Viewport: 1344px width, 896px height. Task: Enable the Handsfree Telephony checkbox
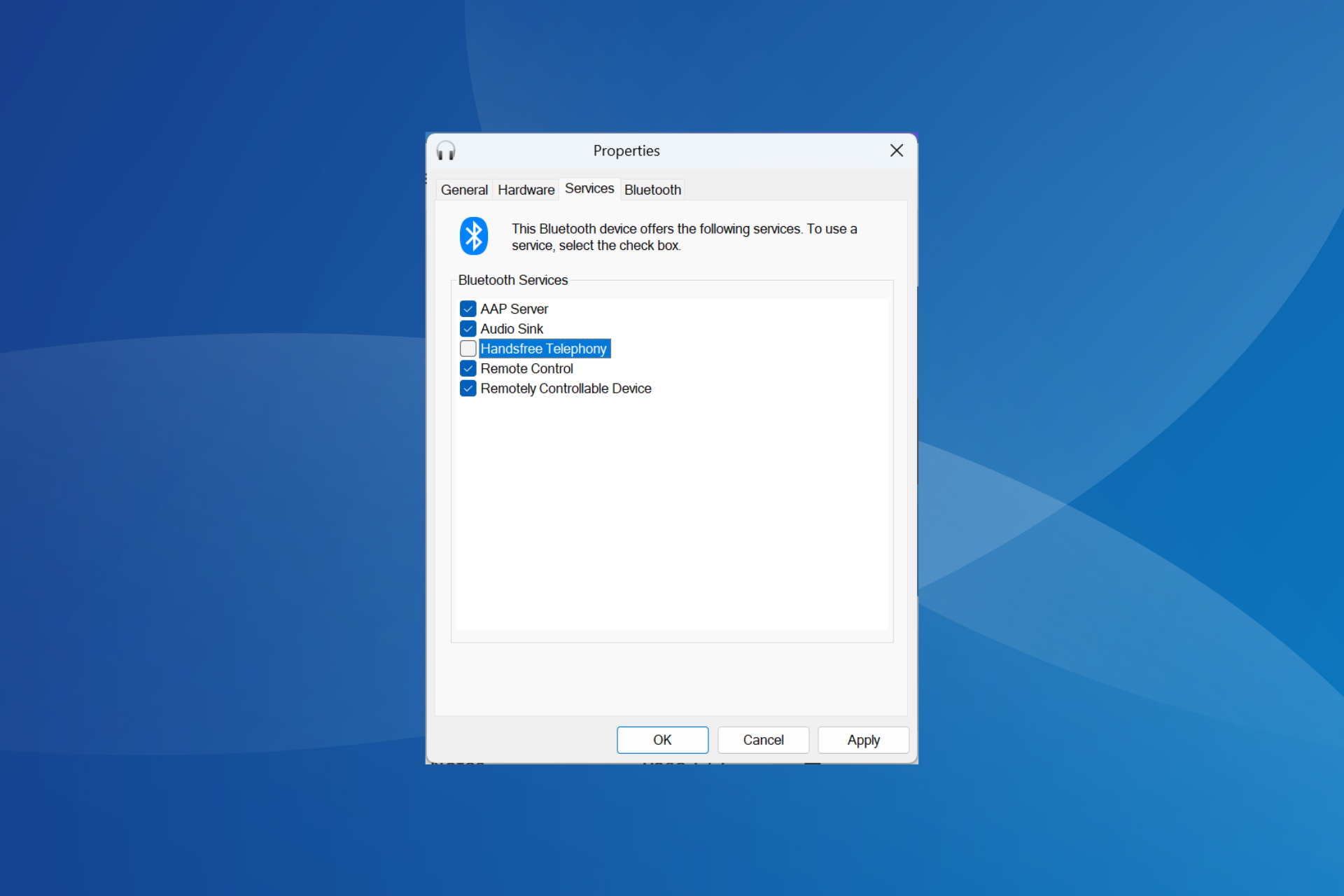tap(467, 348)
